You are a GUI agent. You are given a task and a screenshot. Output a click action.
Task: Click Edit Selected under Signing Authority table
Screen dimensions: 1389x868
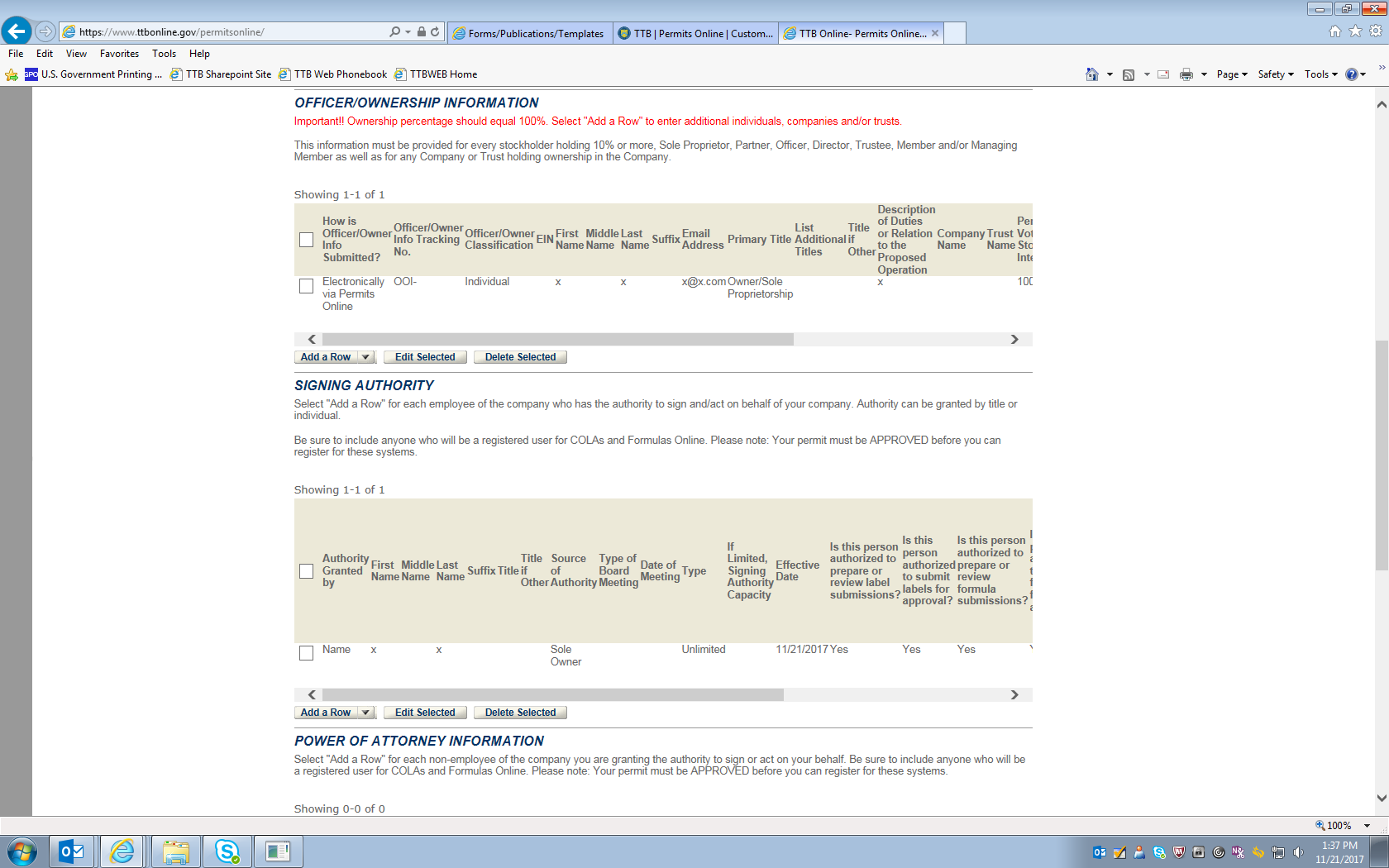[425, 713]
